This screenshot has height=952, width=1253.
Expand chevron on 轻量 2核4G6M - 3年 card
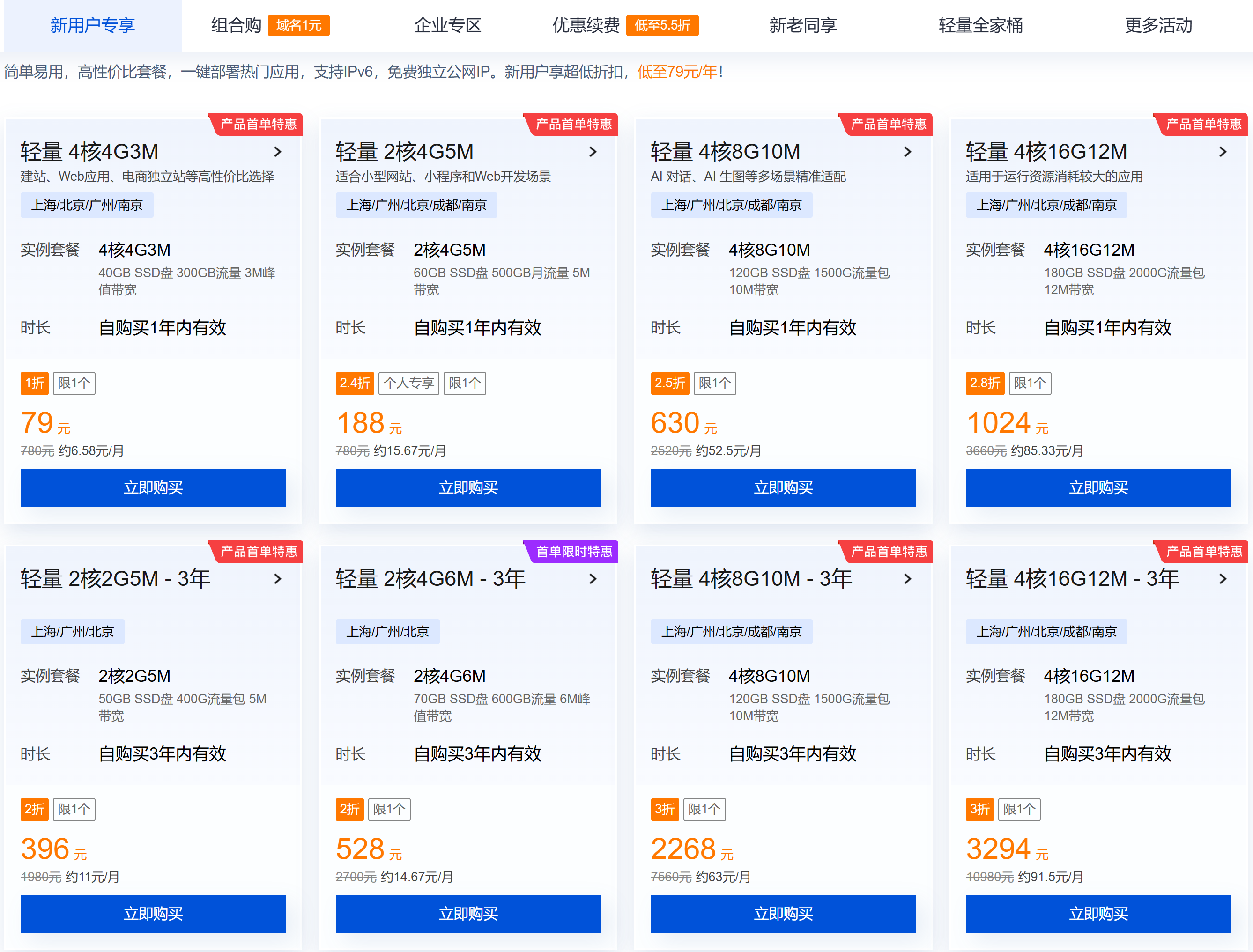coord(593,579)
